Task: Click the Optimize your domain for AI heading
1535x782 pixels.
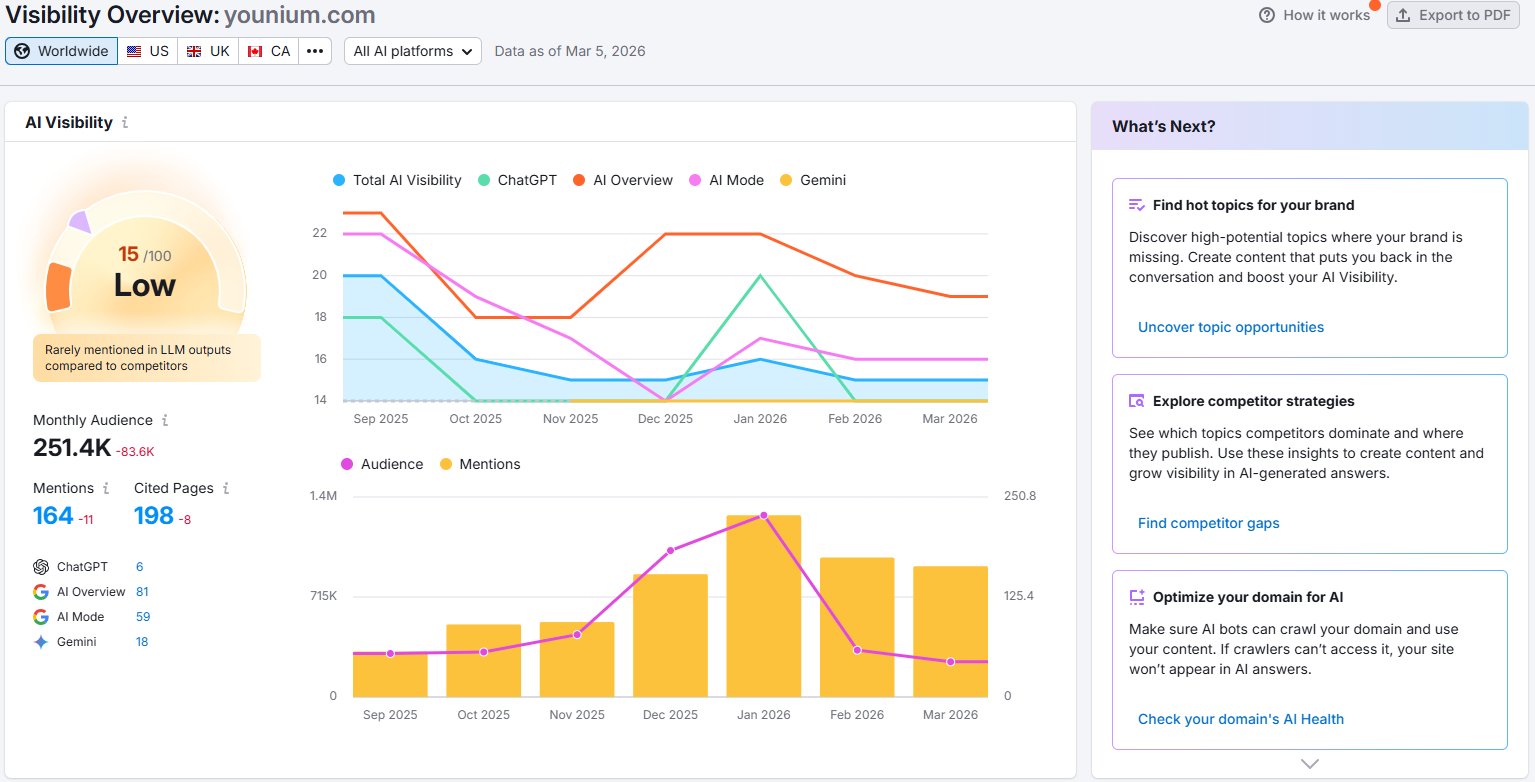Action: coord(1248,597)
